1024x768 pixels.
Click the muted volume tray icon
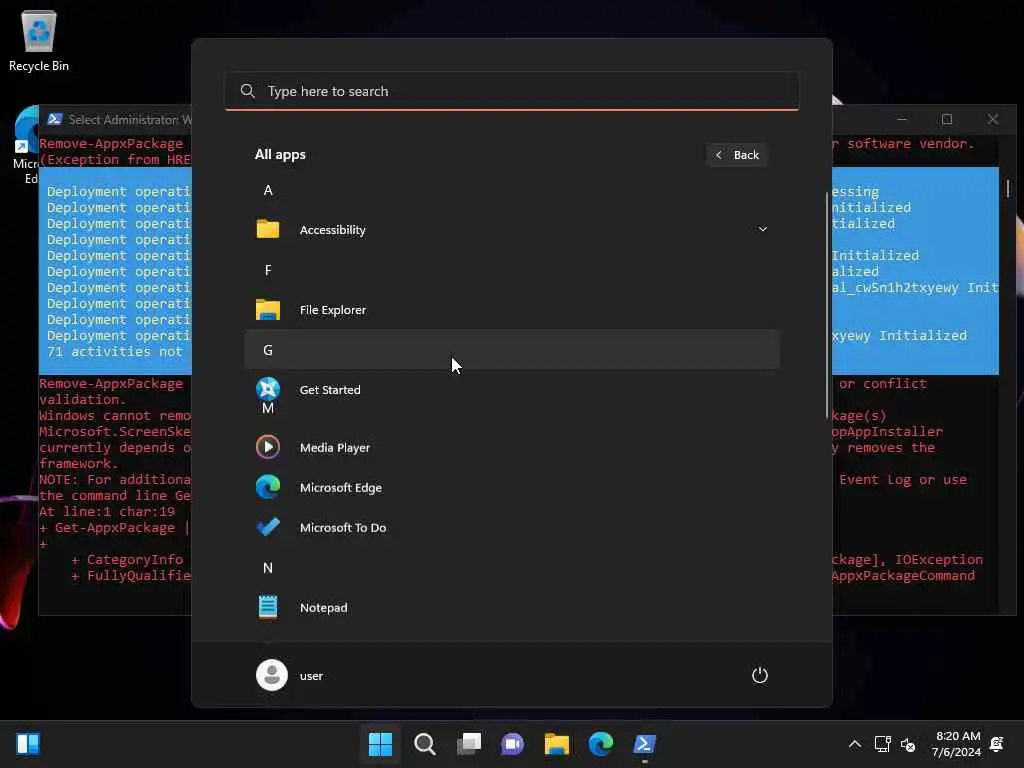click(x=908, y=744)
